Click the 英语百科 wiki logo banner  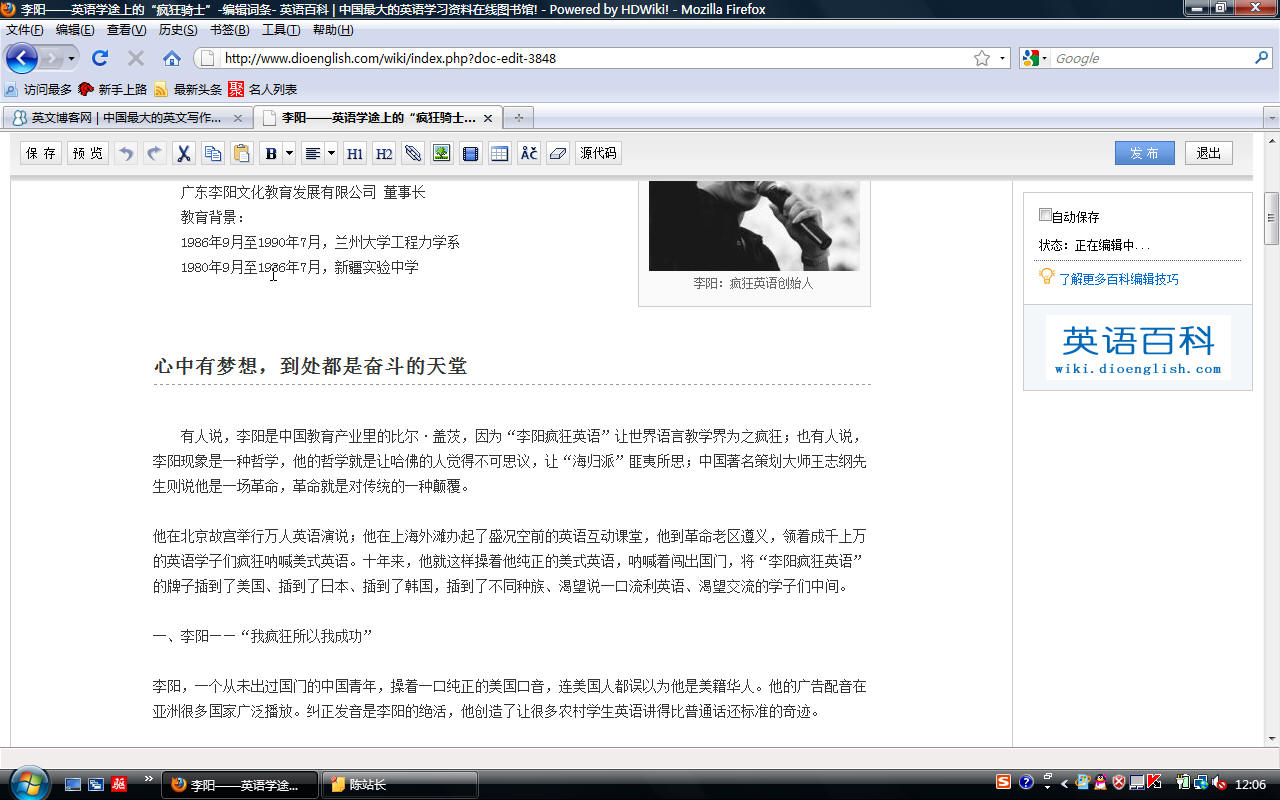click(x=1138, y=347)
